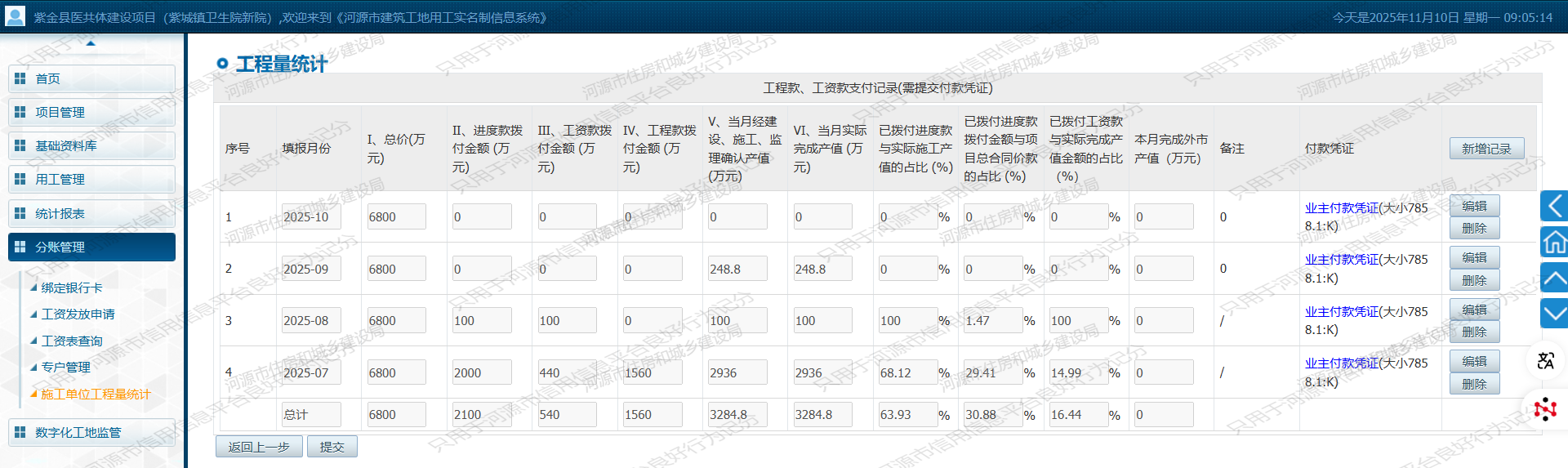Click the grid icon beside 首页
This screenshot has width=1568, height=468.
(x=20, y=78)
